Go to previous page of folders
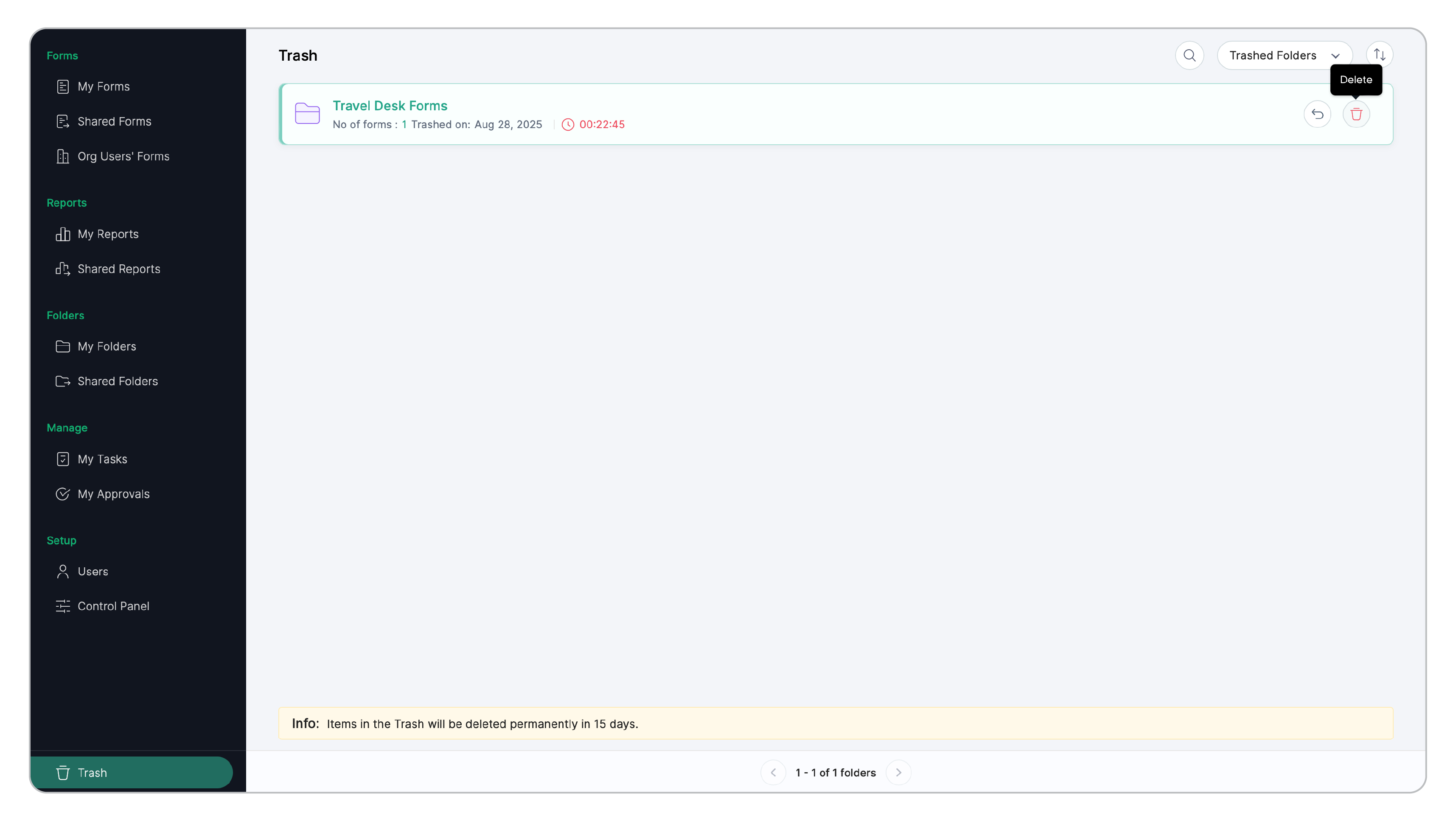The height and width of the screenshot is (821, 1456). click(x=773, y=772)
